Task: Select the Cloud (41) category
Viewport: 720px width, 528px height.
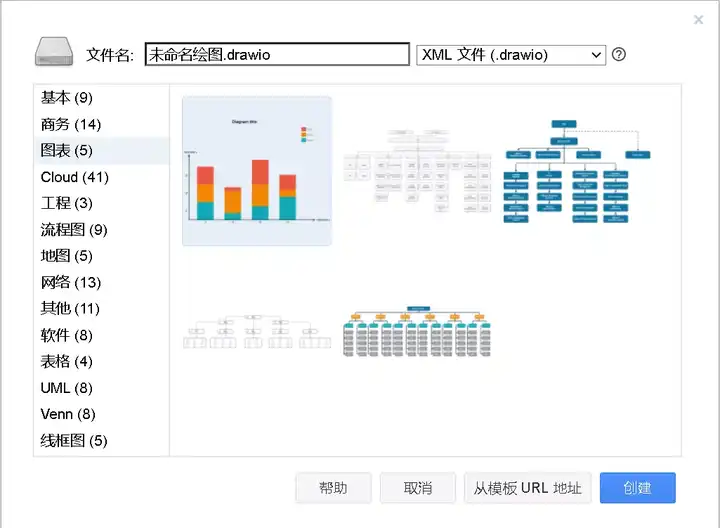Action: (101, 177)
